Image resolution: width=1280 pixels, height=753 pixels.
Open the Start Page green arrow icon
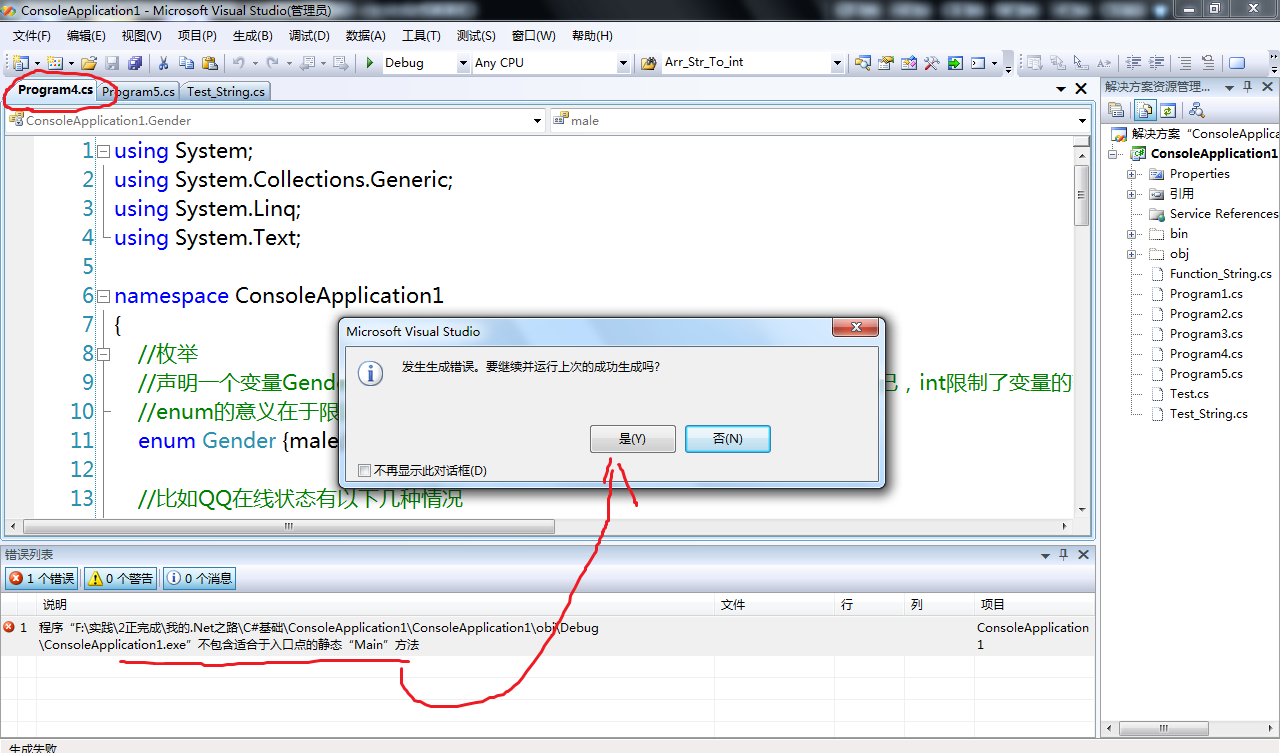tap(955, 63)
